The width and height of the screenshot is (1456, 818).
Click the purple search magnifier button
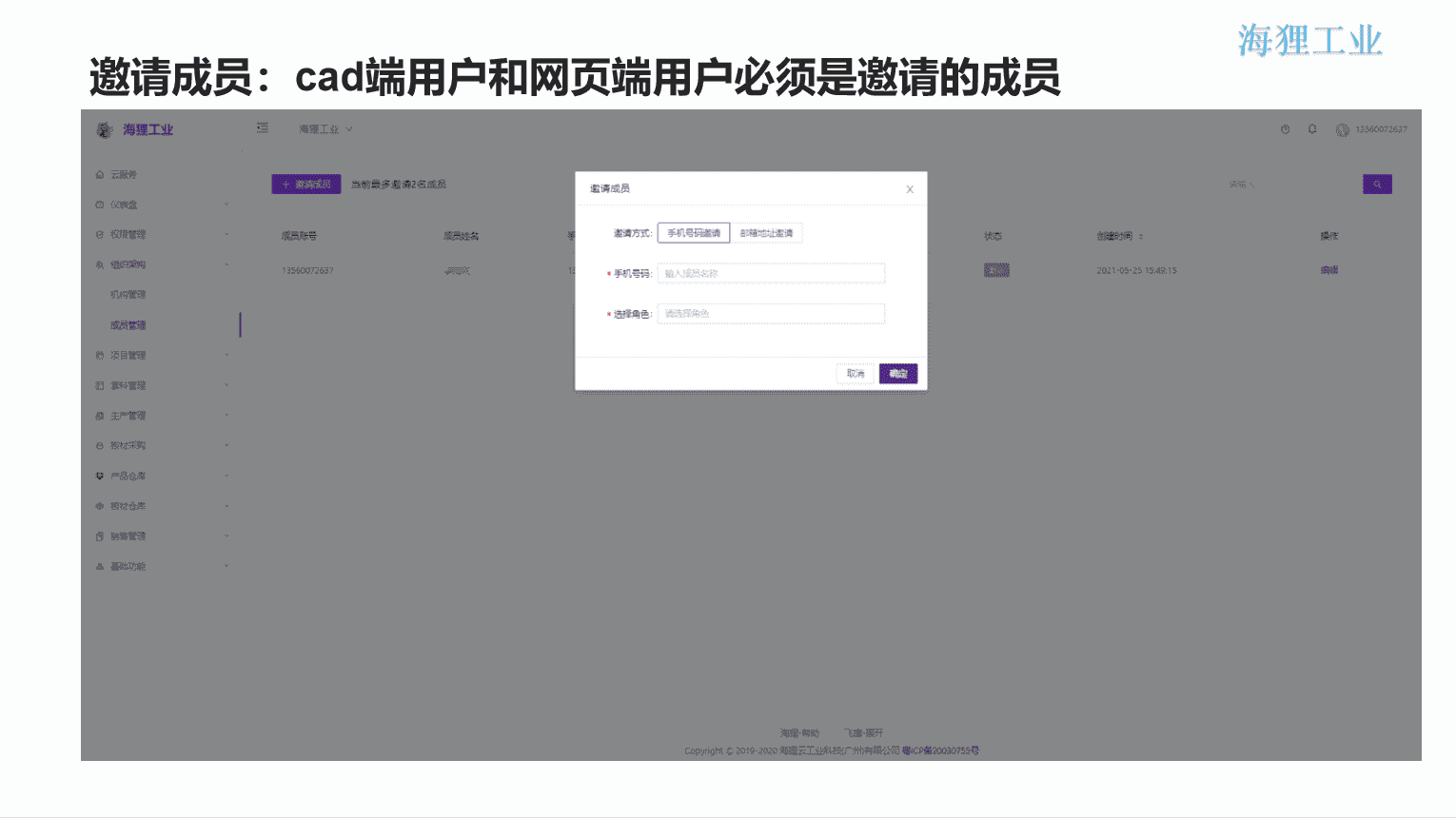[x=1377, y=185]
